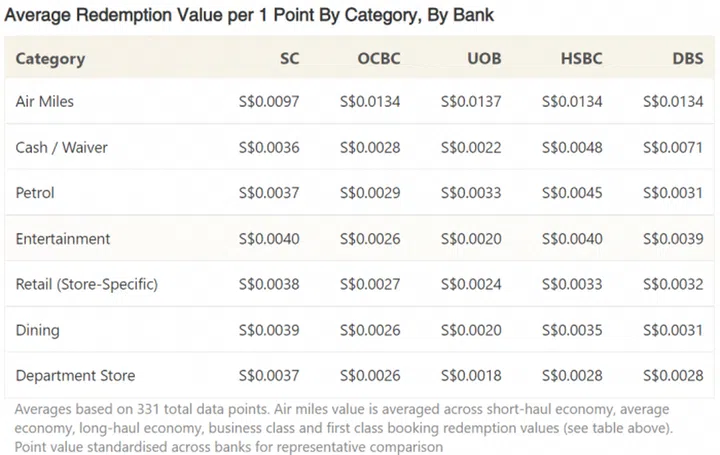720x455 pixels.
Task: Click the S$0.0137 UOB Air Miles value
Action: [471, 102]
